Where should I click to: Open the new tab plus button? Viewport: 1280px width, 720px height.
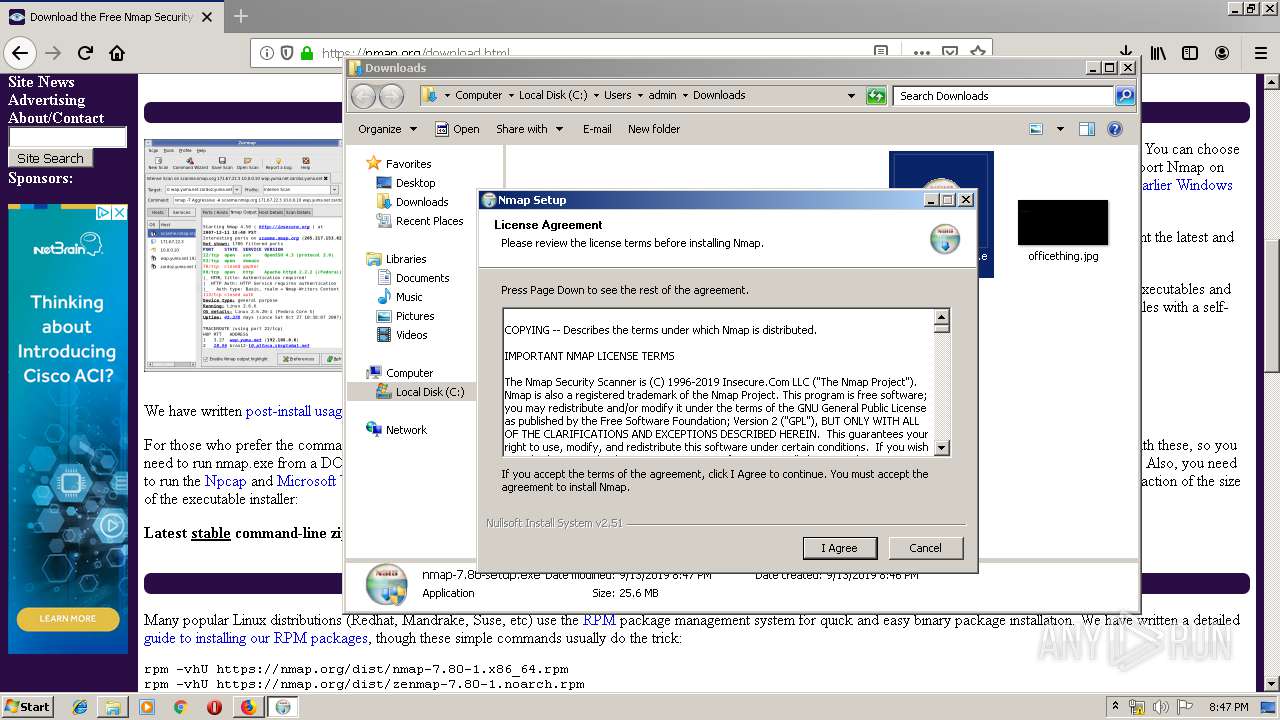click(241, 16)
